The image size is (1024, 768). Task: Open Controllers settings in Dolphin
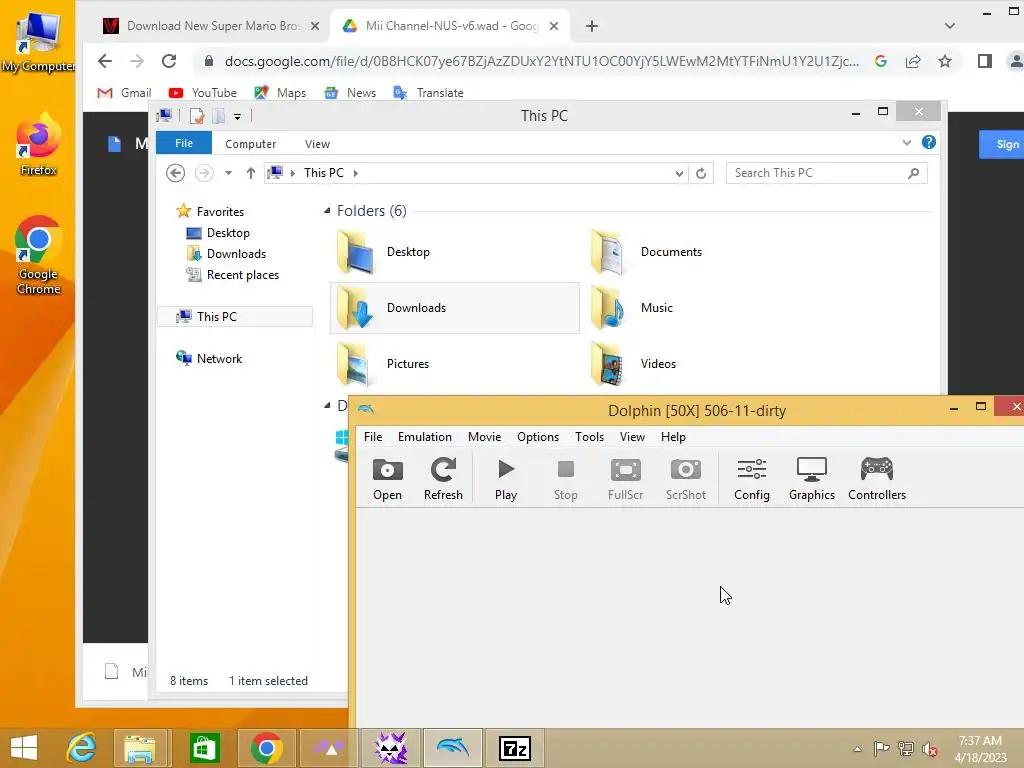pos(876,479)
